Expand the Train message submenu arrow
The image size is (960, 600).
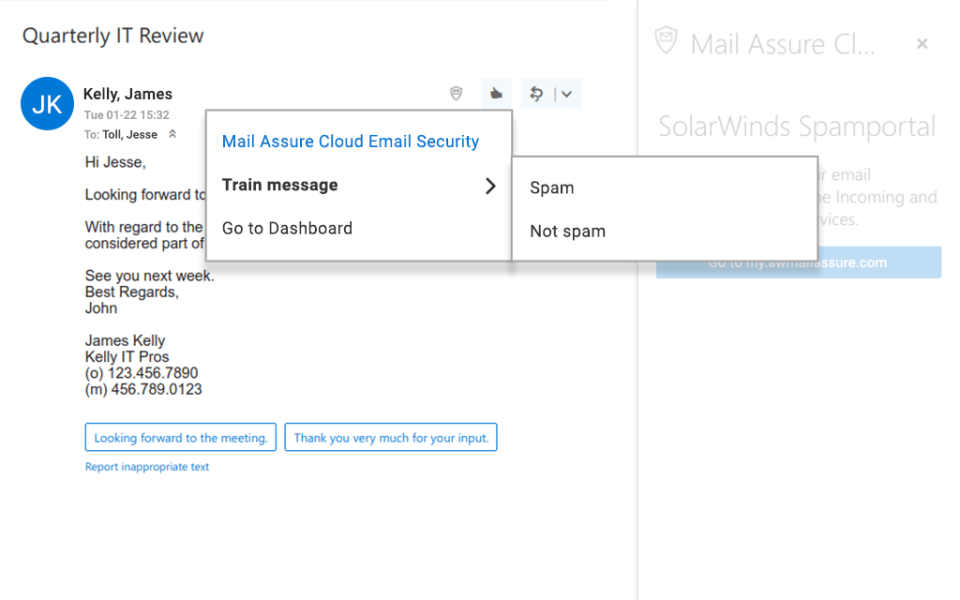490,185
